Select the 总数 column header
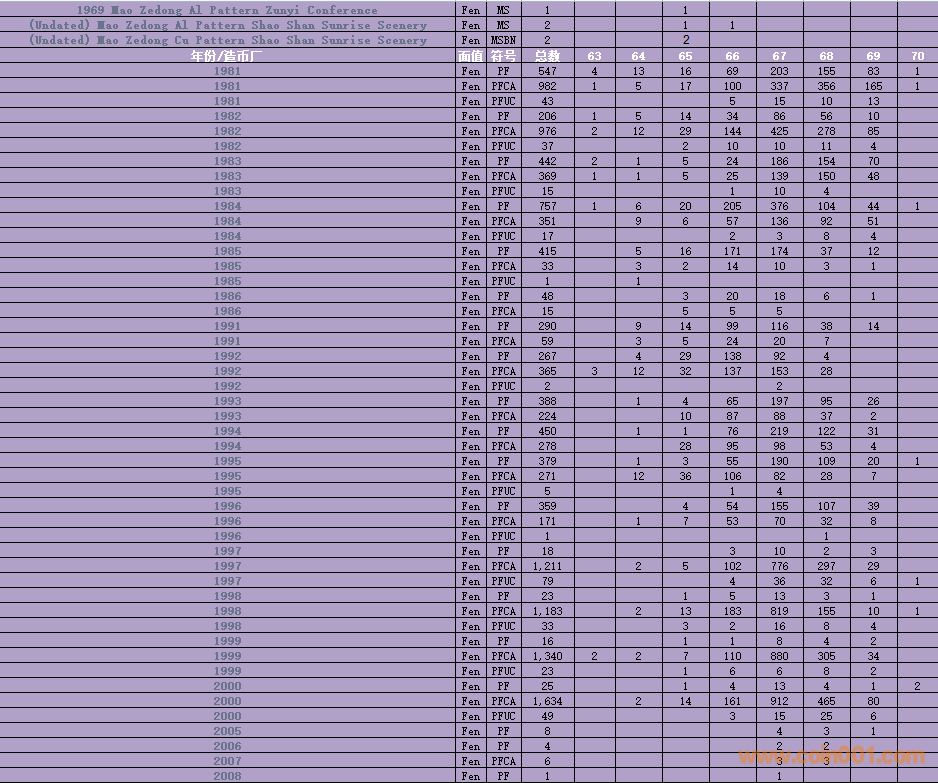938x783 pixels. click(547, 56)
